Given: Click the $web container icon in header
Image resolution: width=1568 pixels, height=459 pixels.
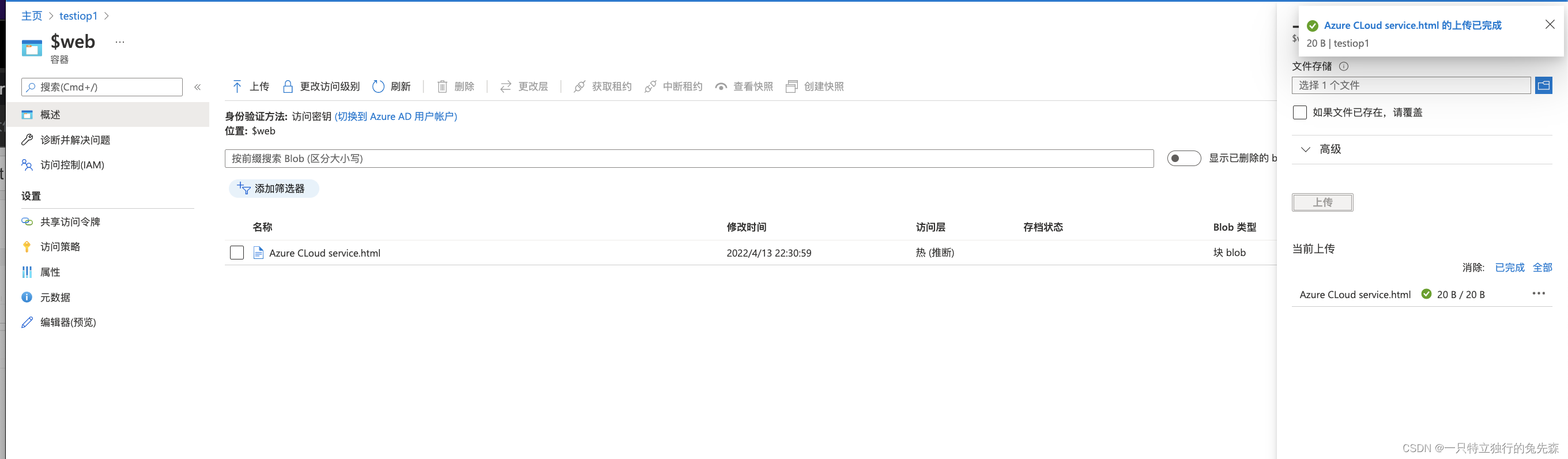Looking at the screenshot, I should pyautogui.click(x=32, y=47).
